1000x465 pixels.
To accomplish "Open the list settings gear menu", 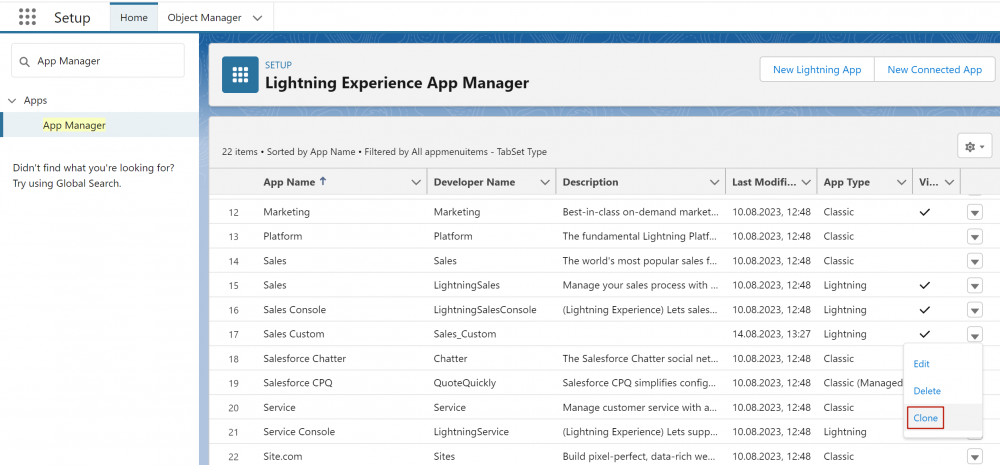I will click(974, 147).
